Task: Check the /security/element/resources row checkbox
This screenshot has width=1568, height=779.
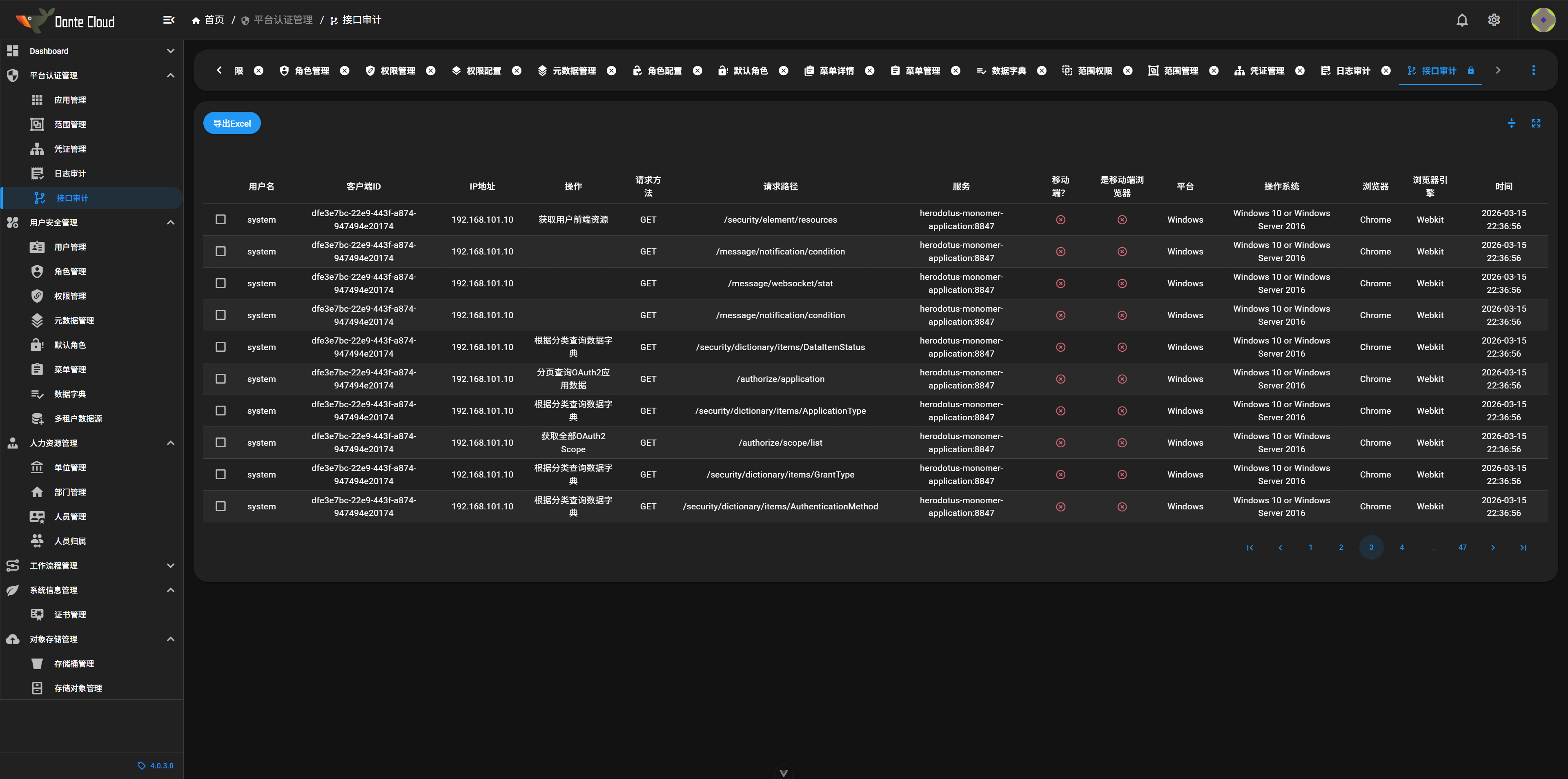Action: [220, 219]
